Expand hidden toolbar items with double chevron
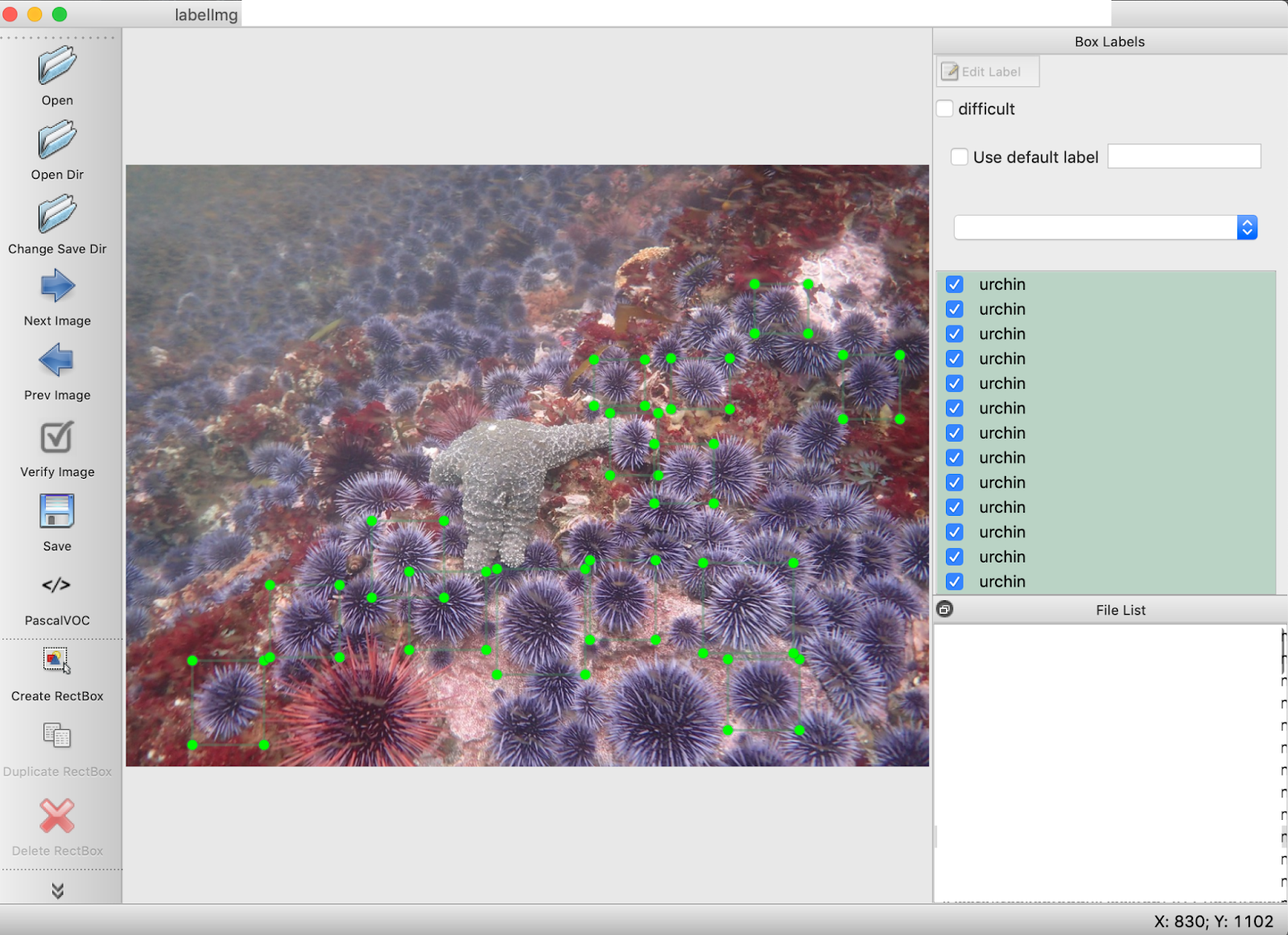Image resolution: width=1288 pixels, height=935 pixels. coord(57,890)
